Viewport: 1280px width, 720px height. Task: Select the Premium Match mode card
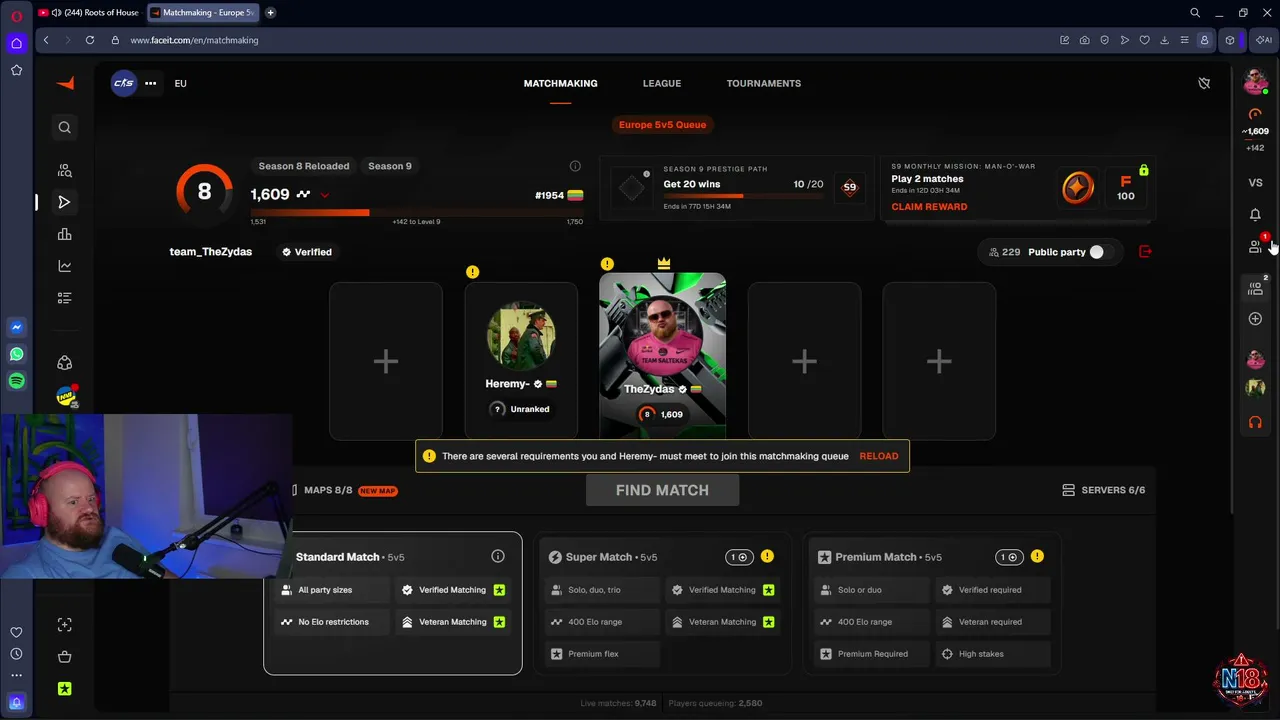click(931, 603)
